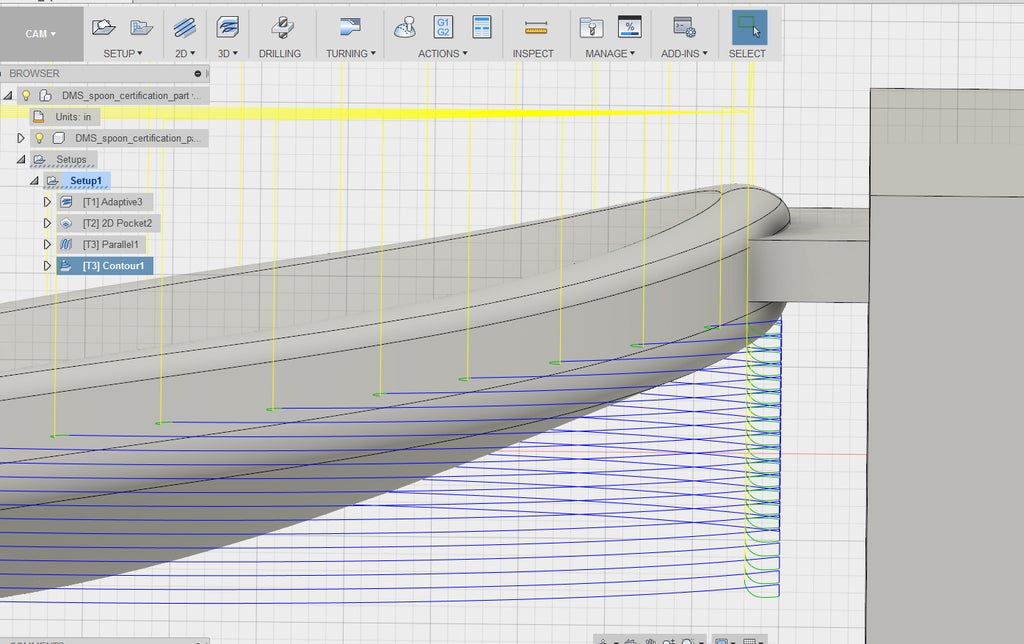
Task: Open the CAM workspace dropdown
Action: 40,34
